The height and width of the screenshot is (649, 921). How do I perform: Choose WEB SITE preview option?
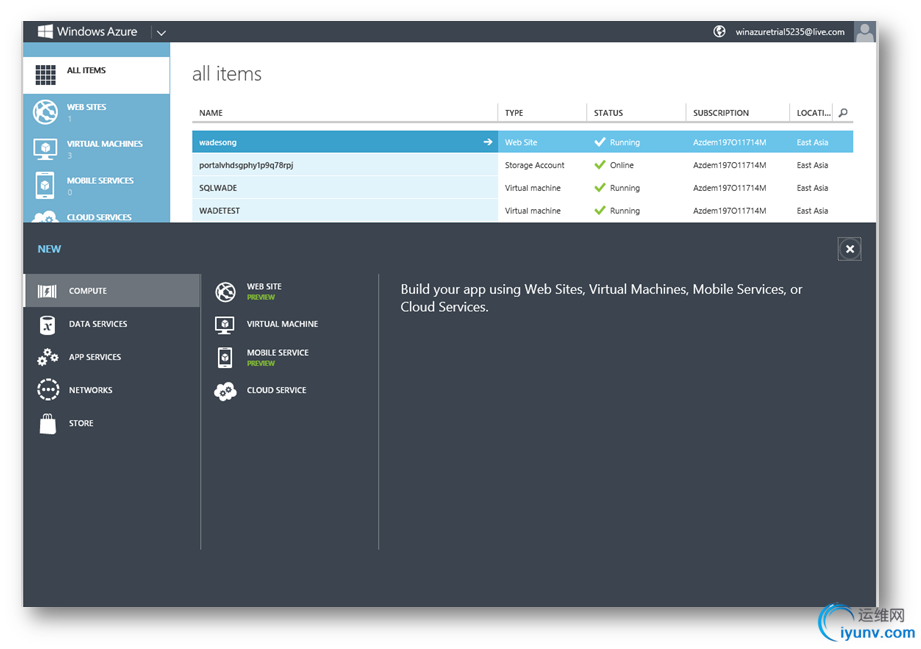[264, 291]
